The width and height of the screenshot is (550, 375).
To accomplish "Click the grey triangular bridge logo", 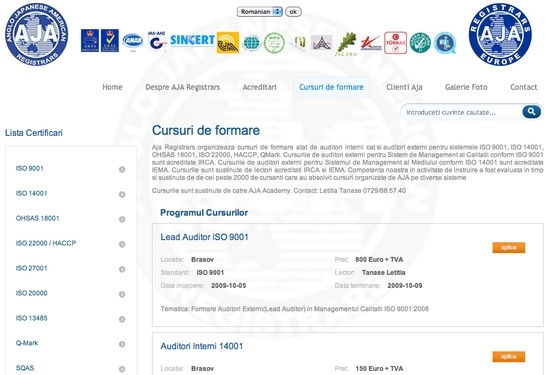I will pos(321,43).
